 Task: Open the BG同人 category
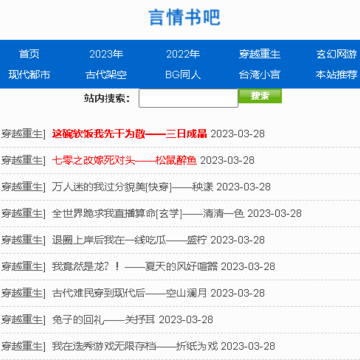click(x=183, y=74)
